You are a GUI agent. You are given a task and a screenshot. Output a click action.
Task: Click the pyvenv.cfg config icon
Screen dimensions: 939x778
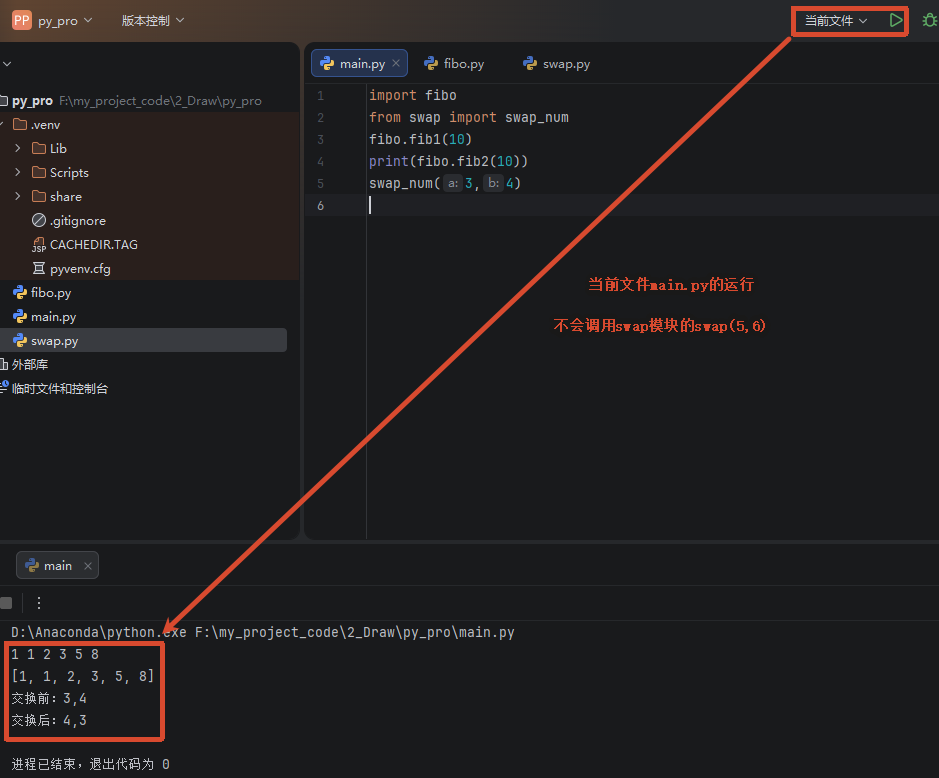pos(39,268)
